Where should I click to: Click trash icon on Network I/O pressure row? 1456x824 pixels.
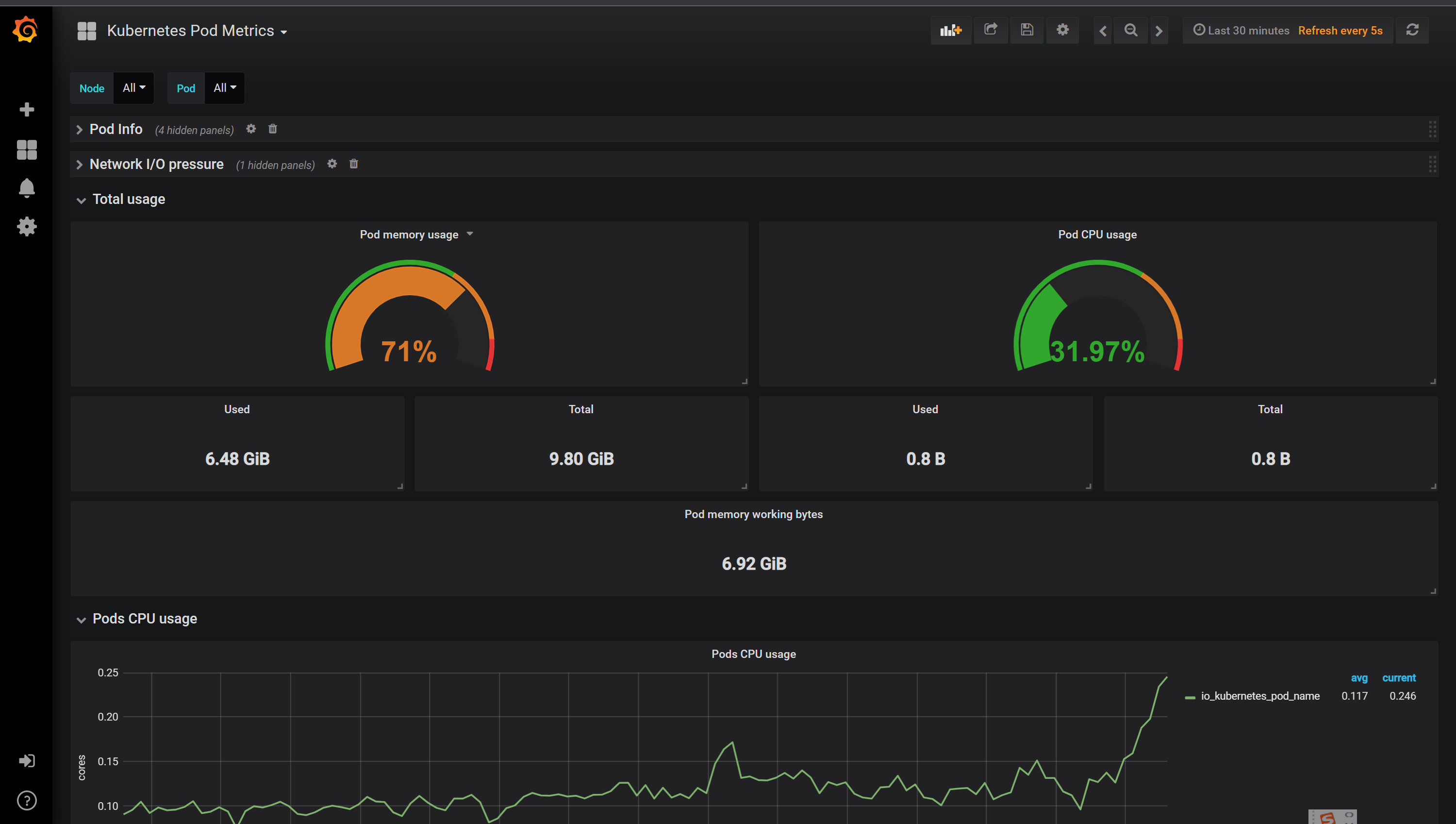(353, 164)
